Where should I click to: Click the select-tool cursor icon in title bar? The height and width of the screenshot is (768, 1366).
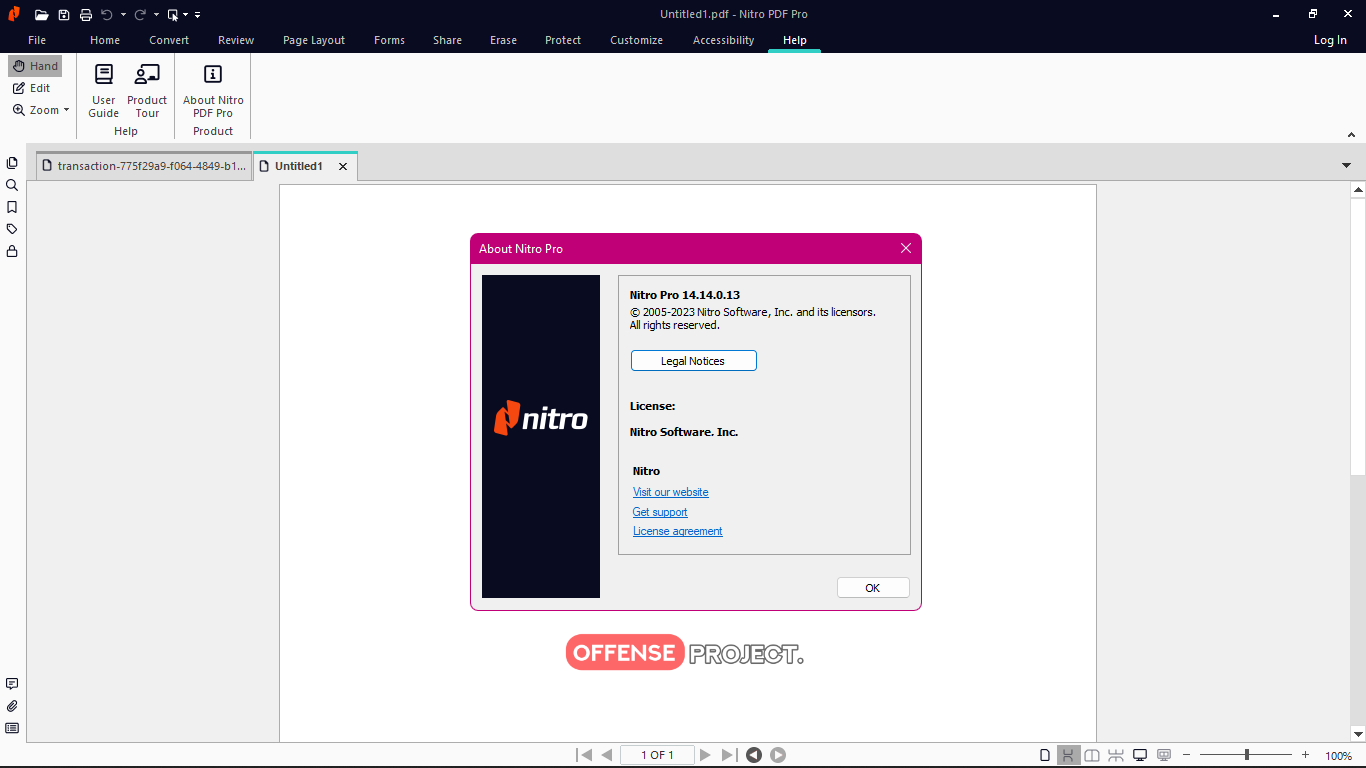click(x=173, y=15)
